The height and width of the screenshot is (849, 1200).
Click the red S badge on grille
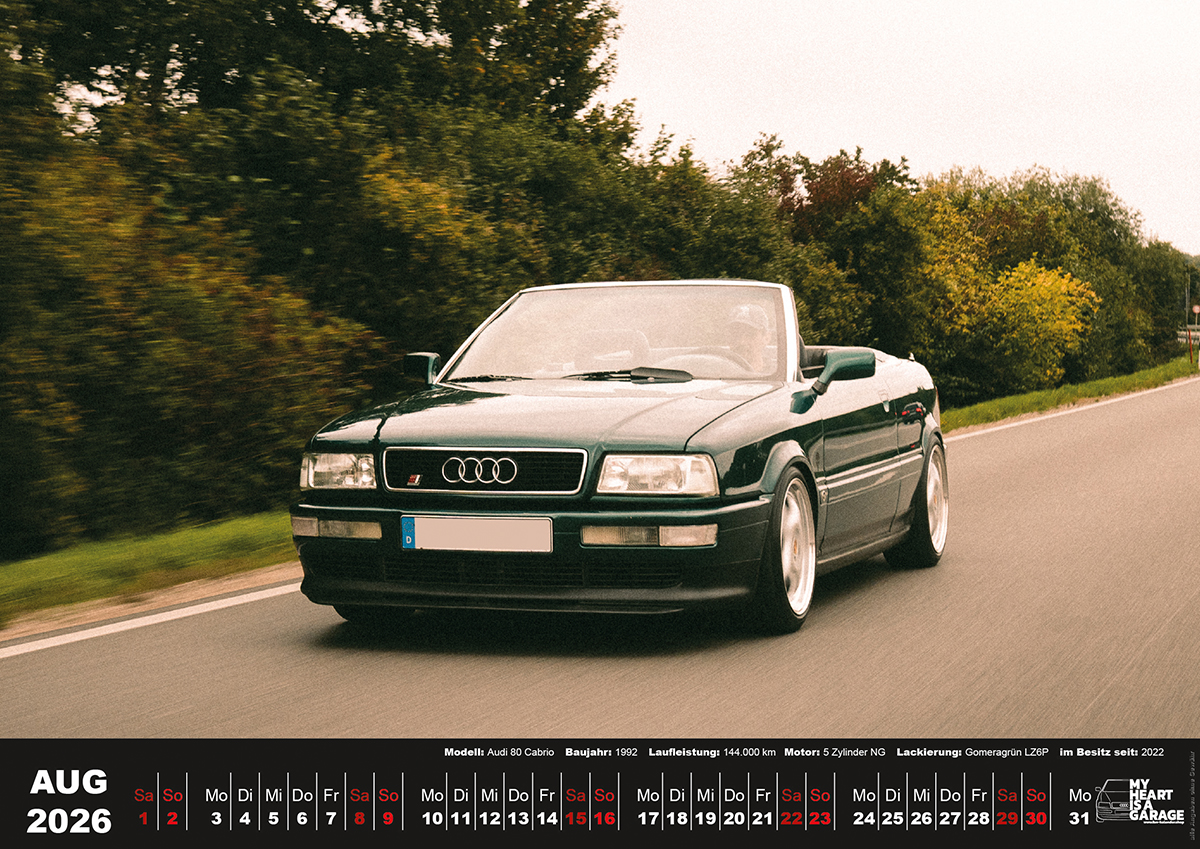pyautogui.click(x=414, y=480)
